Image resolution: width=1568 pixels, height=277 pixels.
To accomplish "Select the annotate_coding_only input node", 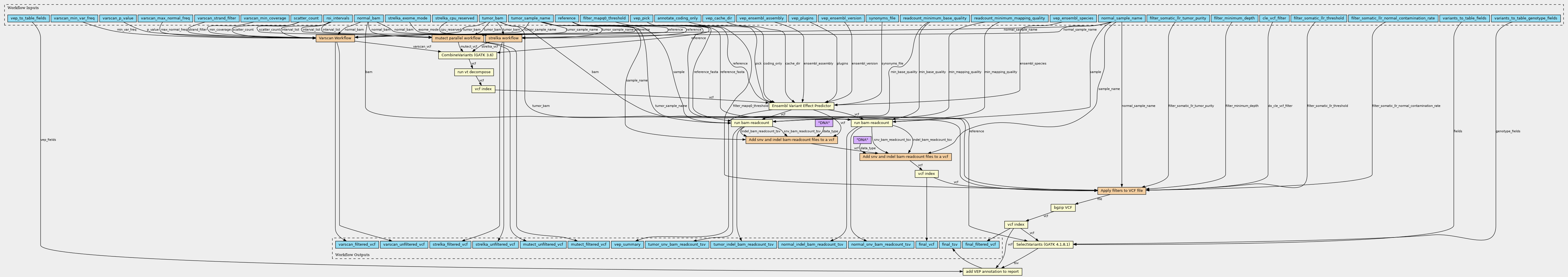I will point(678,18).
